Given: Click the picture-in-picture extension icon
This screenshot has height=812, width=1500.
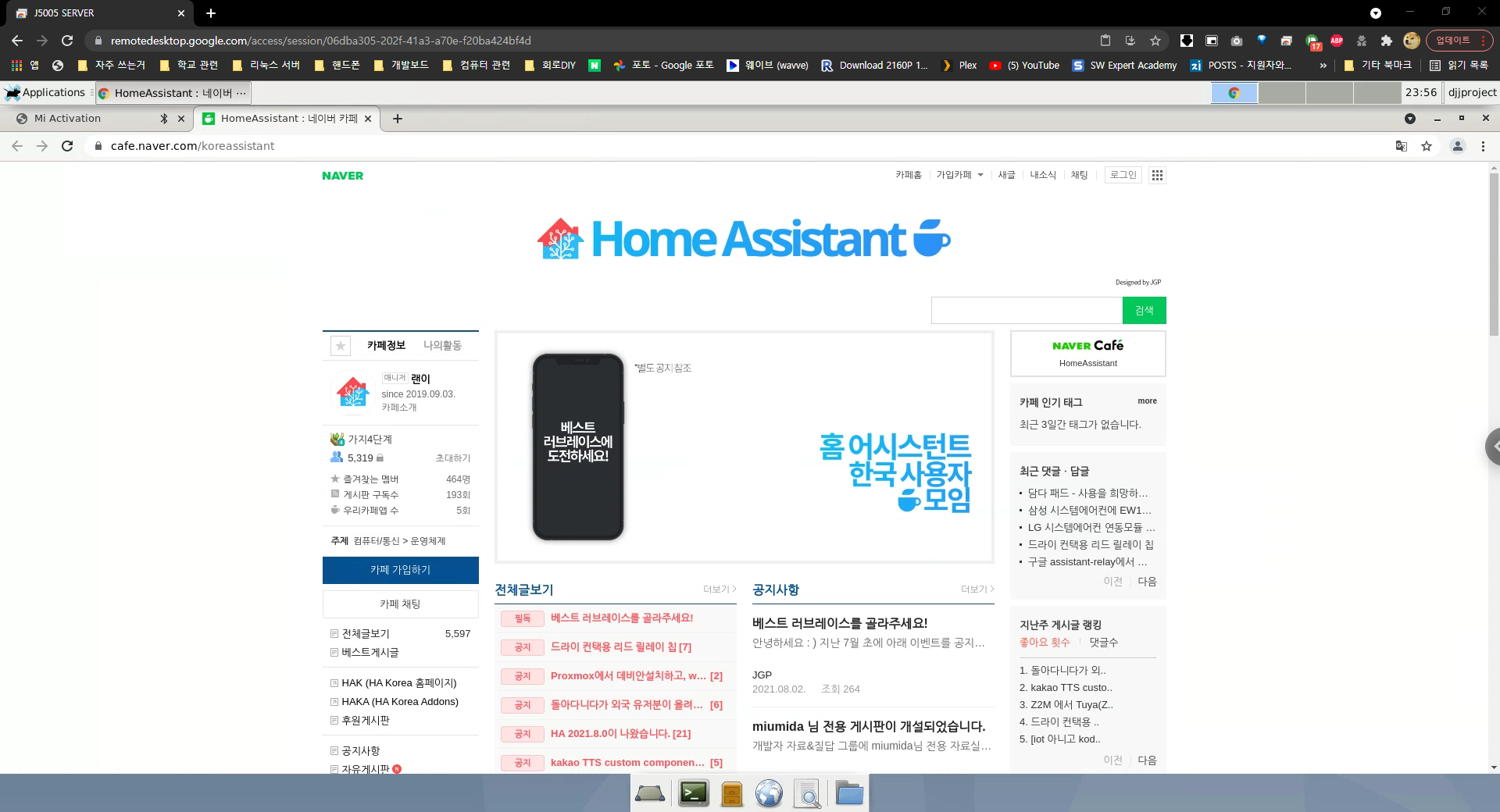Looking at the screenshot, I should 1212,41.
